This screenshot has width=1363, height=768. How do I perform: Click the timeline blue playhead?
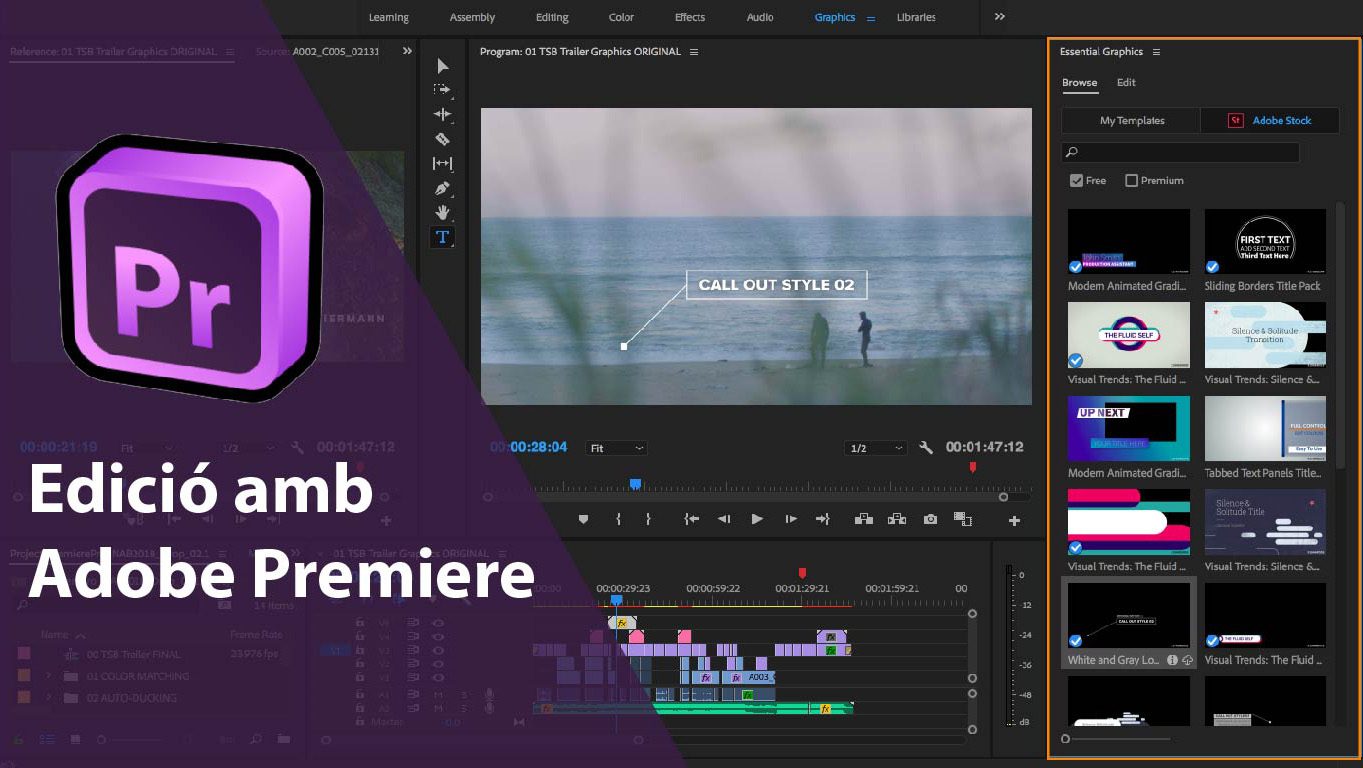tap(617, 600)
